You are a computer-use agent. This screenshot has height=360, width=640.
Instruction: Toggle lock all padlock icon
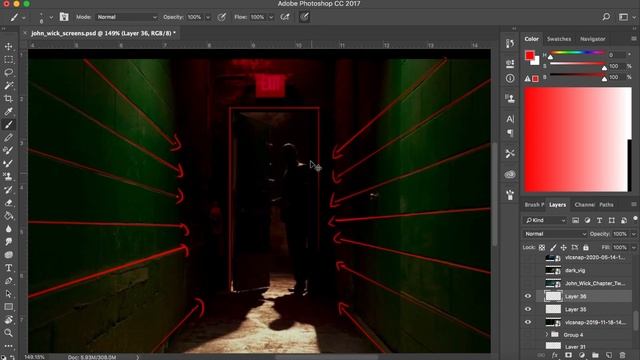point(586,247)
